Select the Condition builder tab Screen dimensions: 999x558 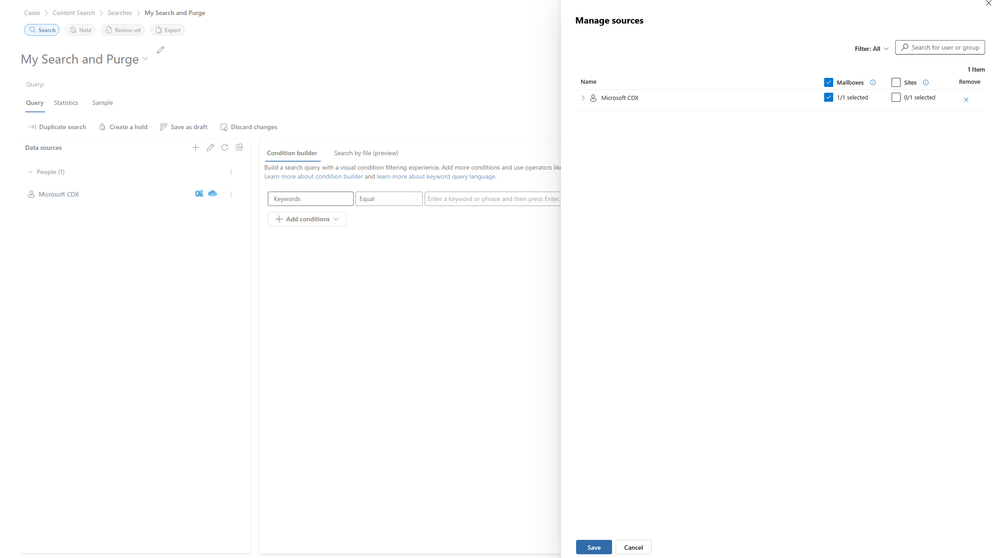click(292, 153)
